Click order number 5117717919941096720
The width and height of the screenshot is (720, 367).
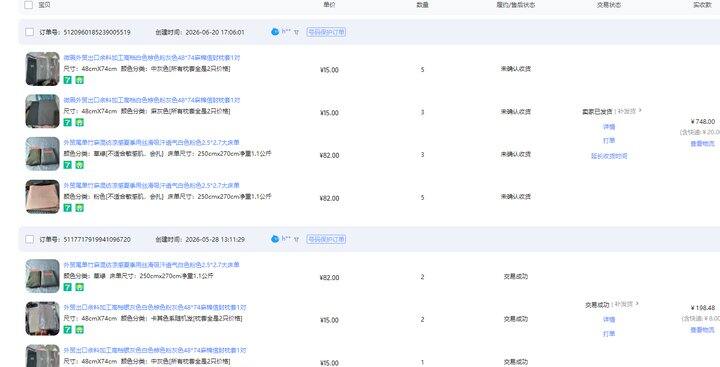point(97,240)
